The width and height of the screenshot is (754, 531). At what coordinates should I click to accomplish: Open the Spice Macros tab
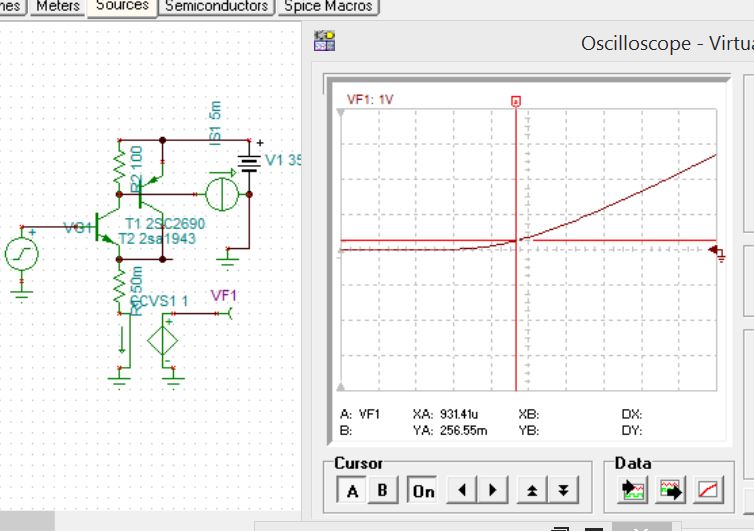click(x=328, y=7)
